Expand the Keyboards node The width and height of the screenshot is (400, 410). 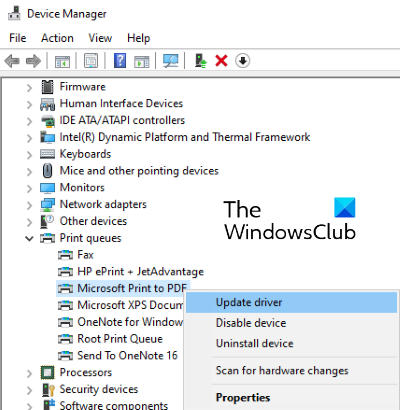[x=29, y=155]
